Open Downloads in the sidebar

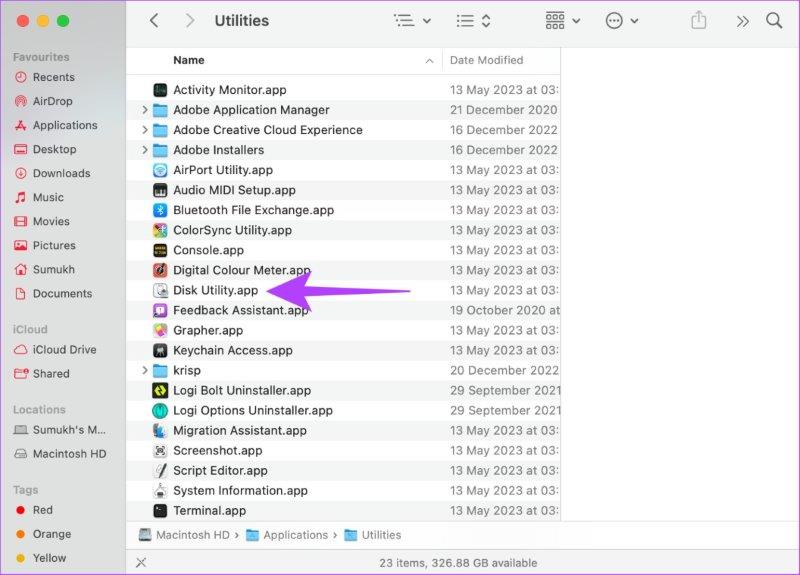pos(53,173)
